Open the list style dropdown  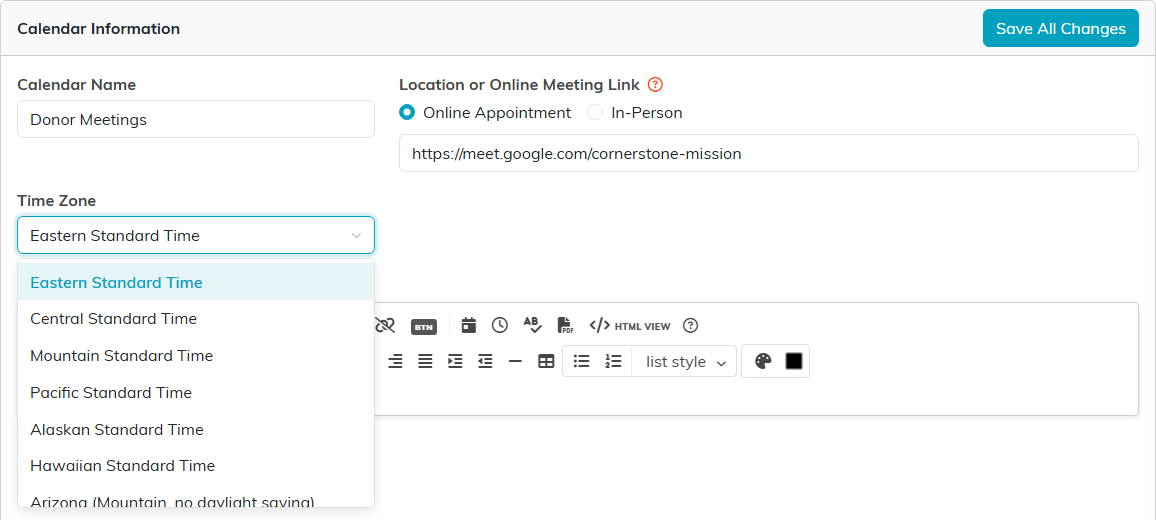[684, 361]
